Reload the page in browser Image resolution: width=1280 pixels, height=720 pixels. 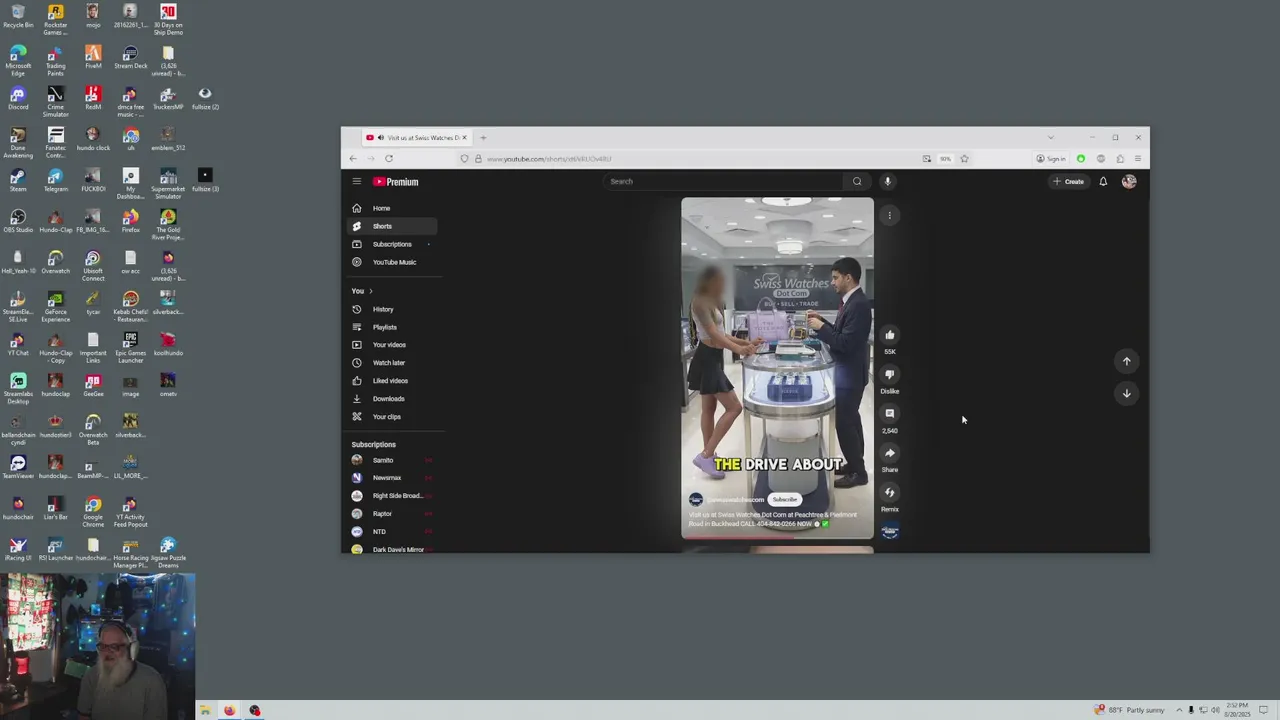(x=389, y=158)
